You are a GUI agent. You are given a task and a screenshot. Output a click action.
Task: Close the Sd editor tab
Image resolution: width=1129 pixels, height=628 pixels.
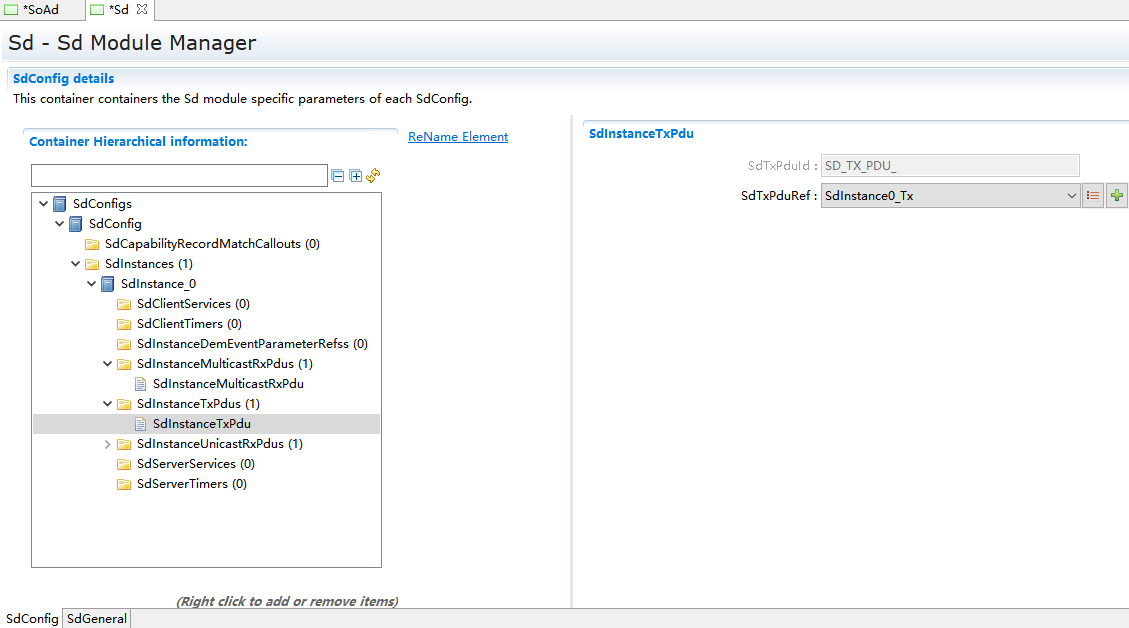click(x=142, y=9)
